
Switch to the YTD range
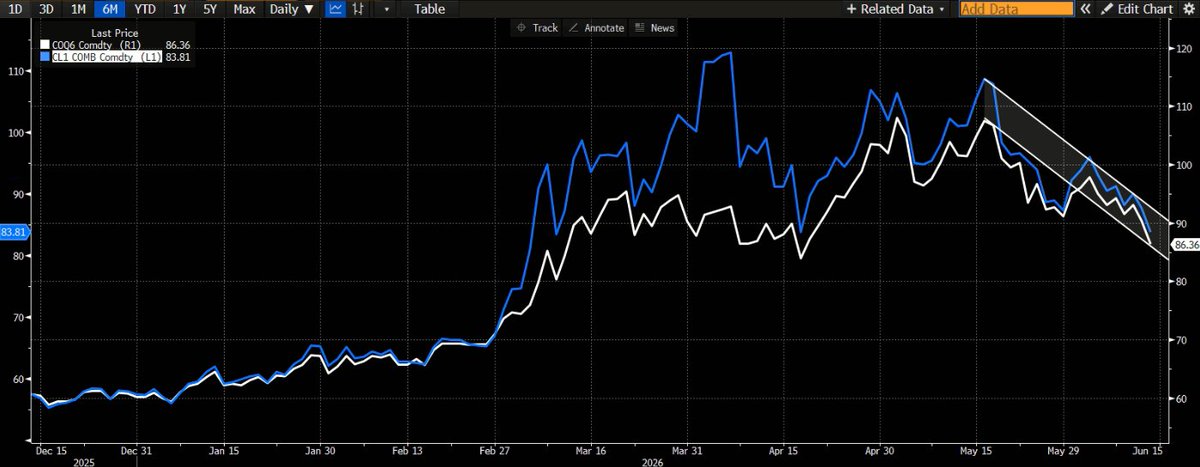pyautogui.click(x=144, y=9)
